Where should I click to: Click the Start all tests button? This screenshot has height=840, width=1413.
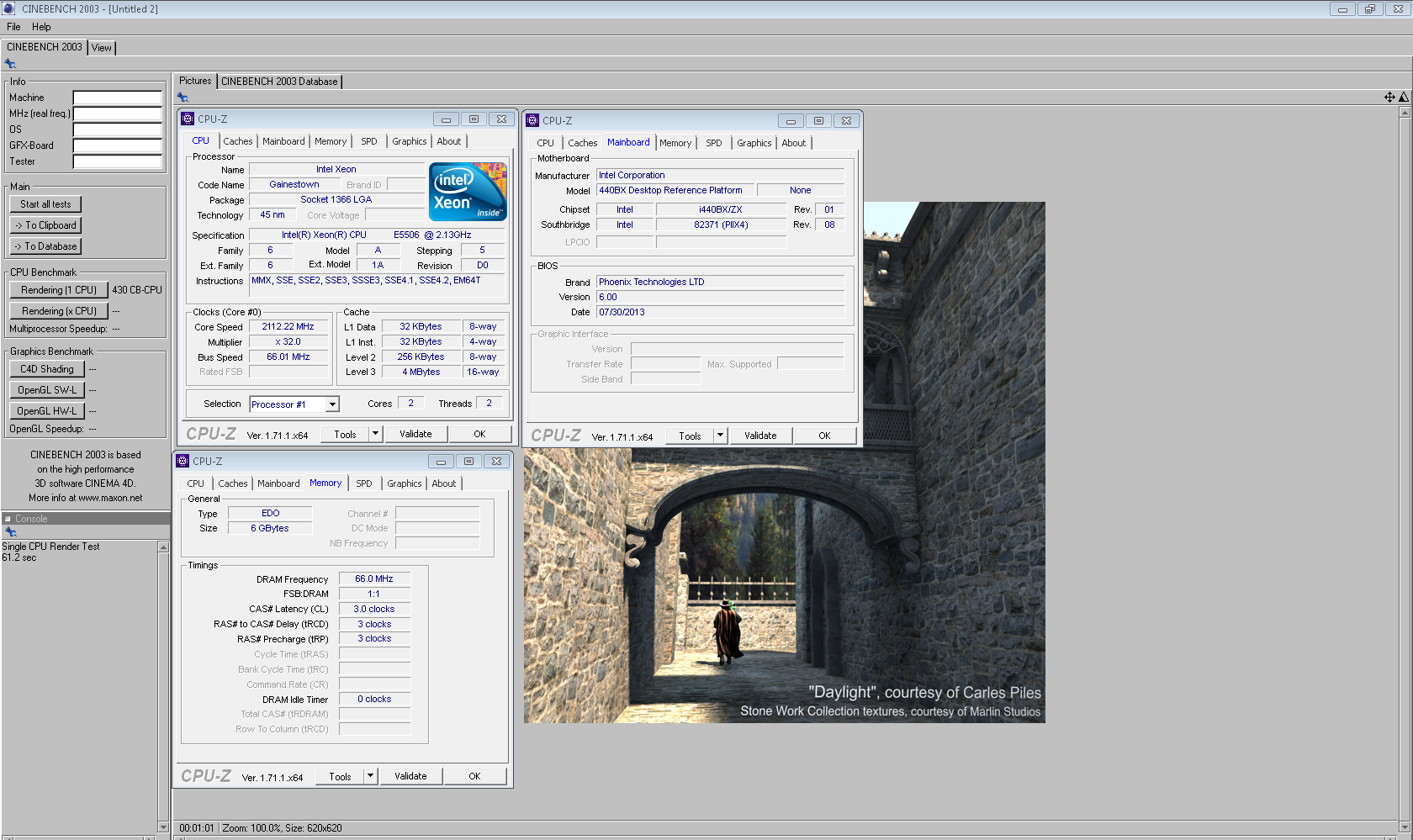(45, 204)
